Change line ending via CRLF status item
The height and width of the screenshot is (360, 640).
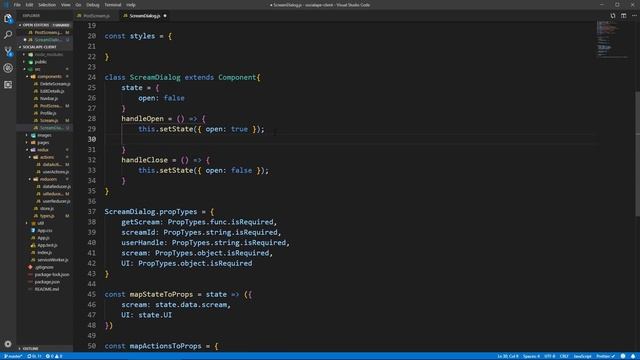564,356
